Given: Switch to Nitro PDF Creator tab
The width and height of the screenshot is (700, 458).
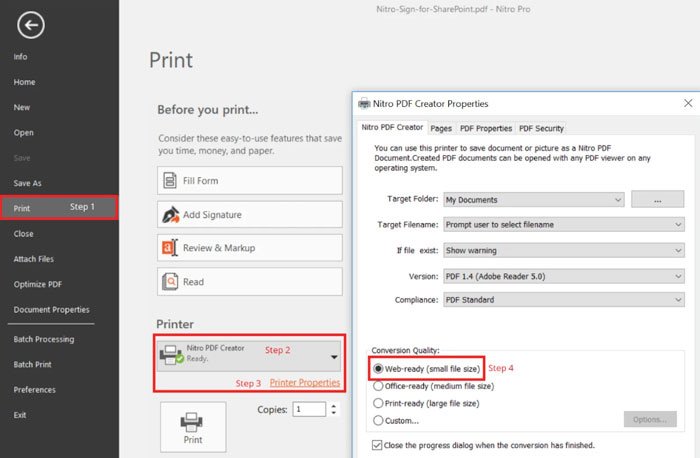Looking at the screenshot, I should (x=392, y=128).
